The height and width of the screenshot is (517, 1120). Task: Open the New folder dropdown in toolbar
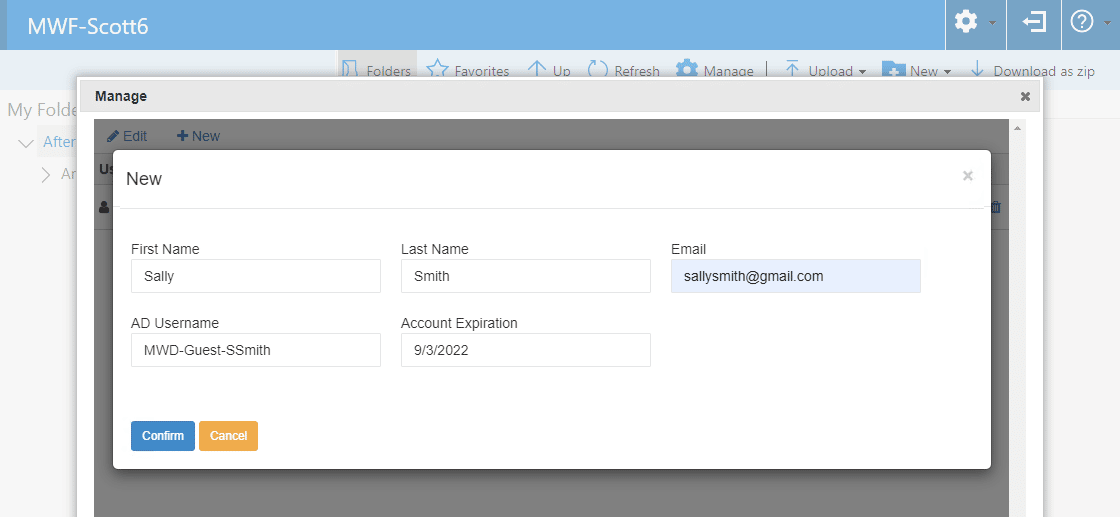pyautogui.click(x=916, y=70)
